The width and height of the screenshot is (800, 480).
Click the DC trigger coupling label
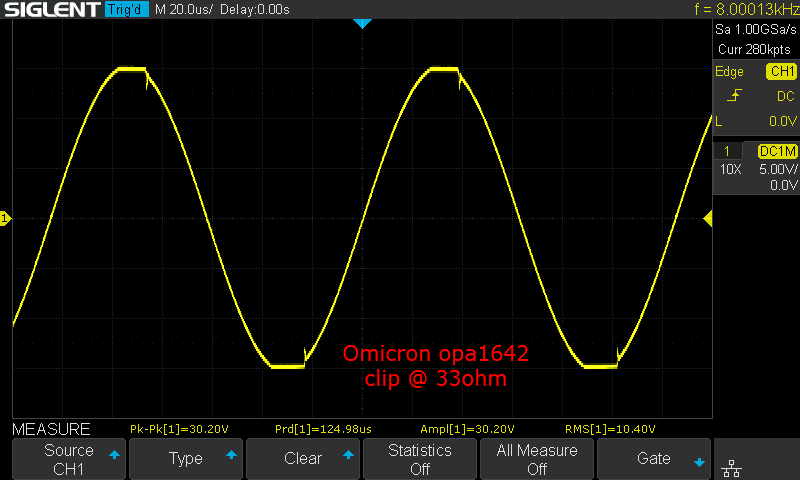786,96
